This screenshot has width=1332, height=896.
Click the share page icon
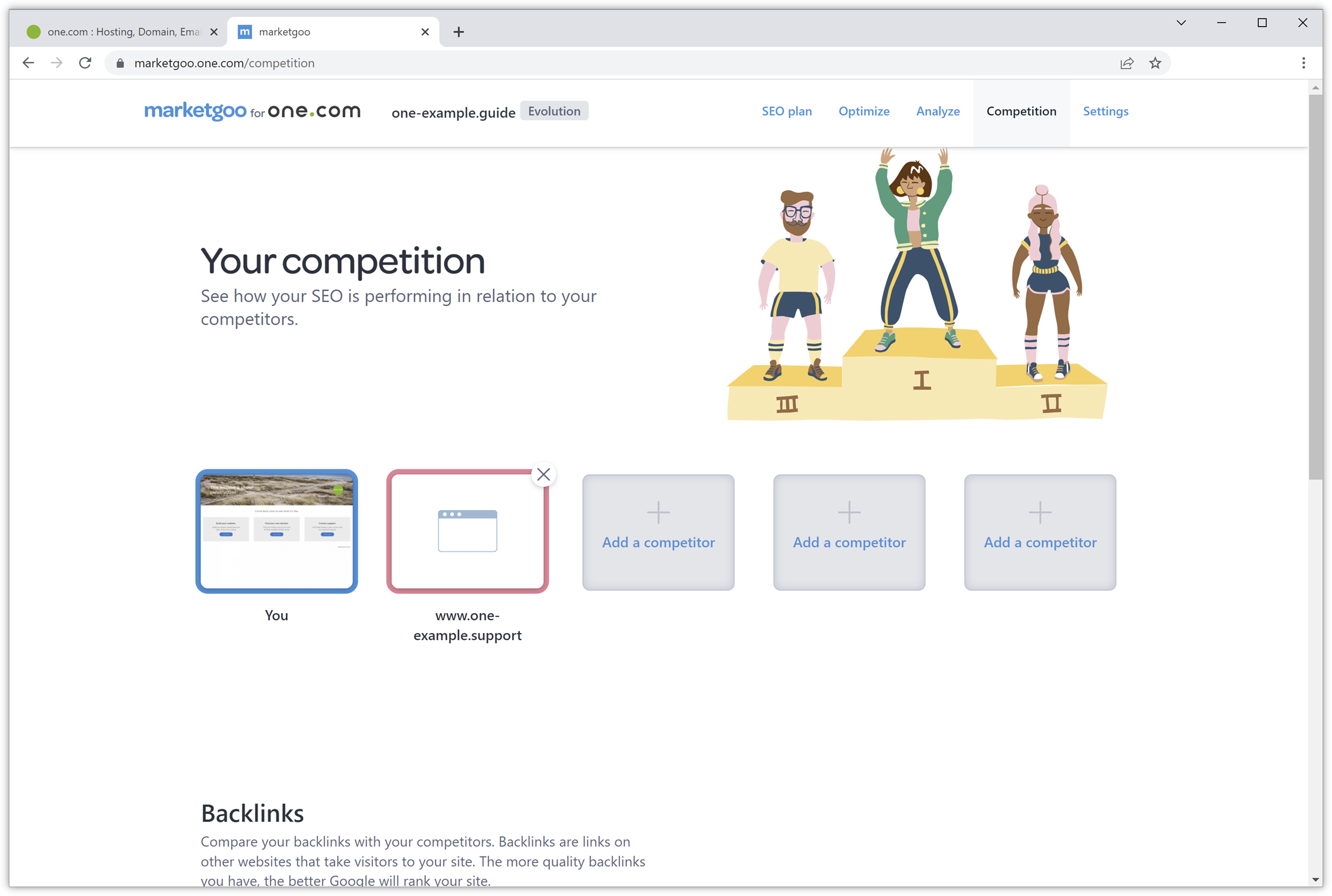(x=1126, y=63)
